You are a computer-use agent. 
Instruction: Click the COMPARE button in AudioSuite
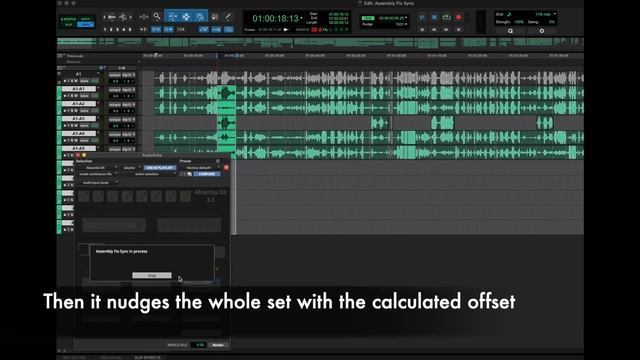207,174
